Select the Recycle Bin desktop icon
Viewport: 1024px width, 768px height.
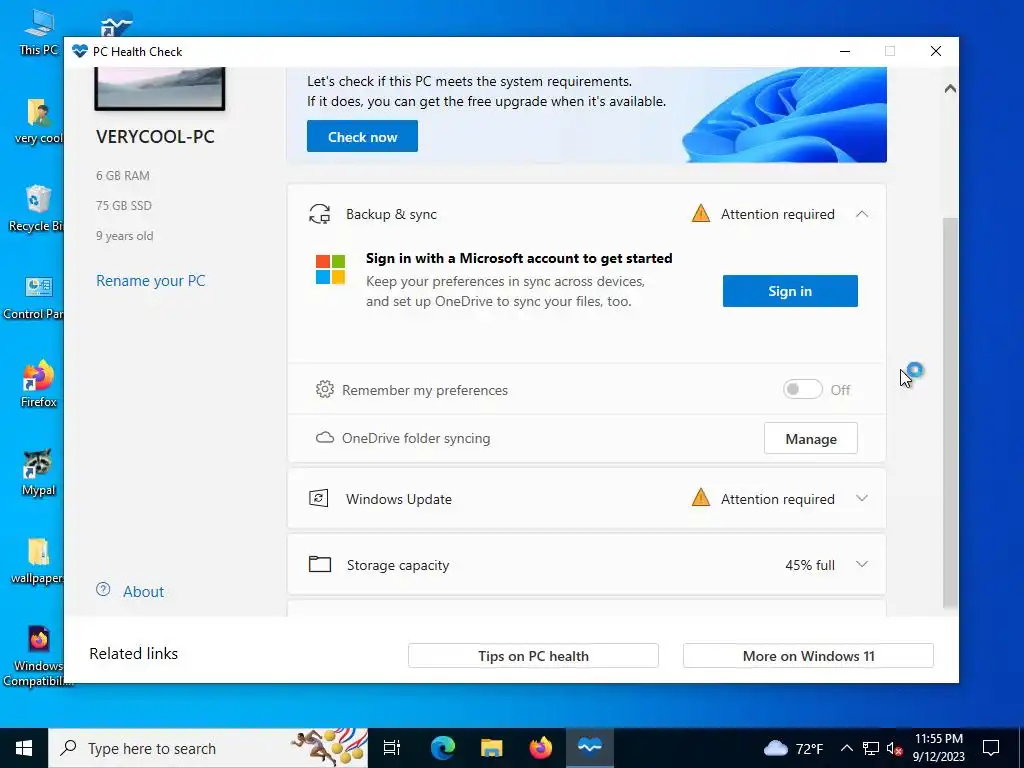(x=37, y=209)
